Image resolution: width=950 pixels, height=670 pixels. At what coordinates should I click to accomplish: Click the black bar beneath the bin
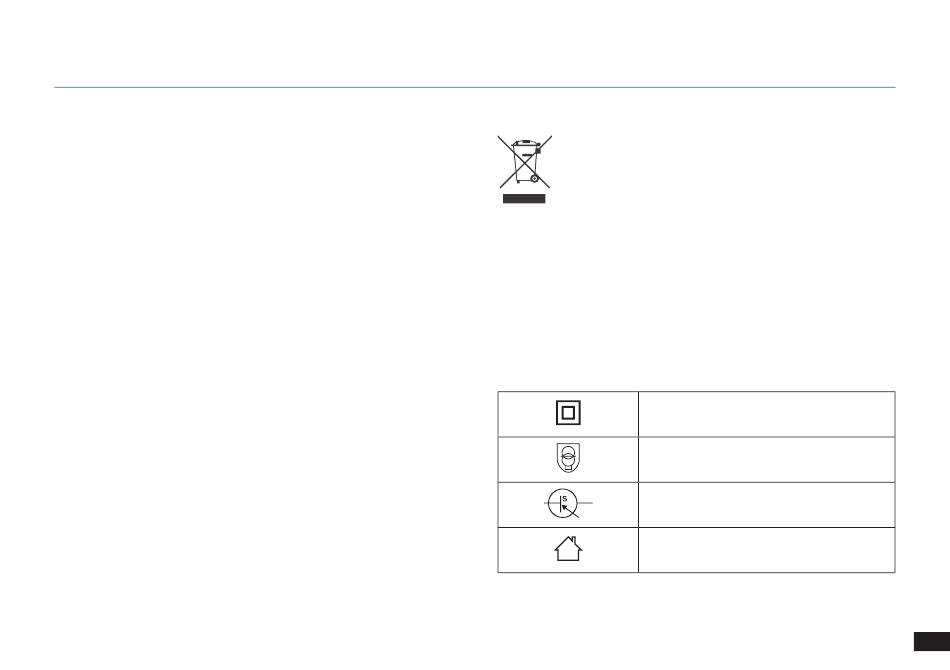524,199
